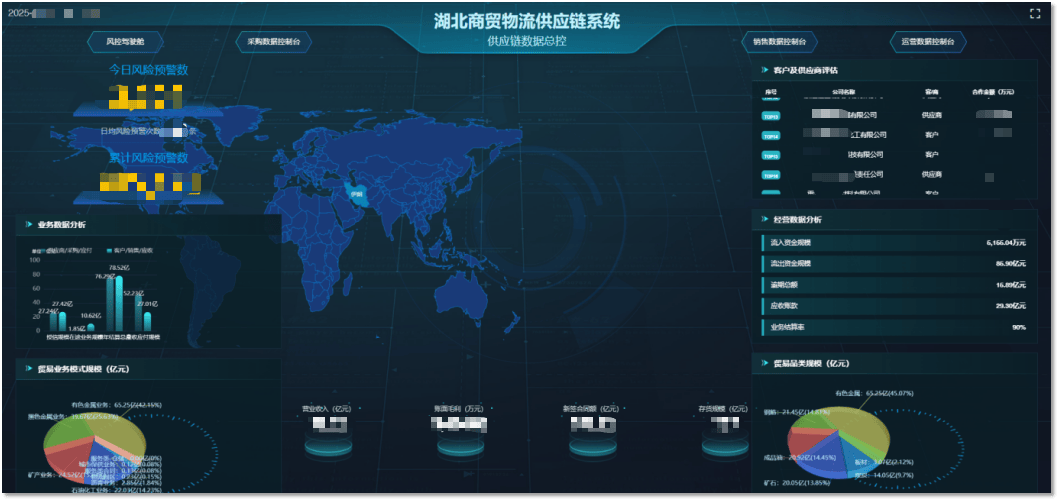Viewport: 1058px width, 501px height.
Task: Click the arrow icon beside 贸易业务模式规模
Action: click(29, 369)
